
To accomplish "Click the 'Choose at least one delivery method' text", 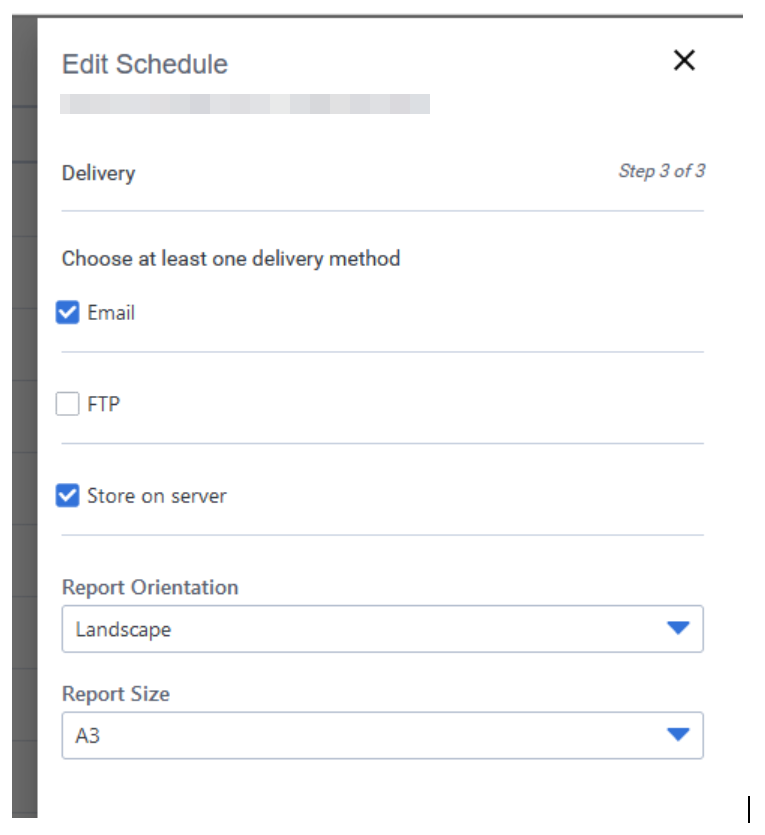I will [231, 259].
